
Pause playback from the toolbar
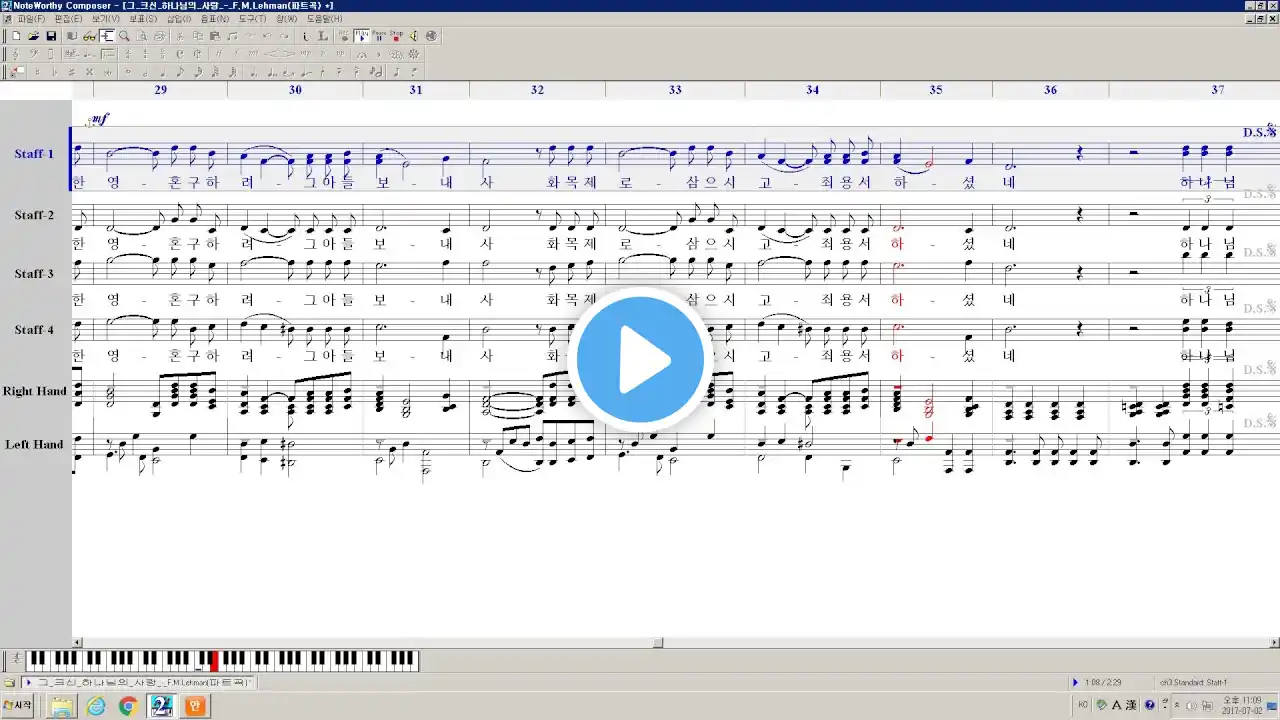click(x=379, y=36)
